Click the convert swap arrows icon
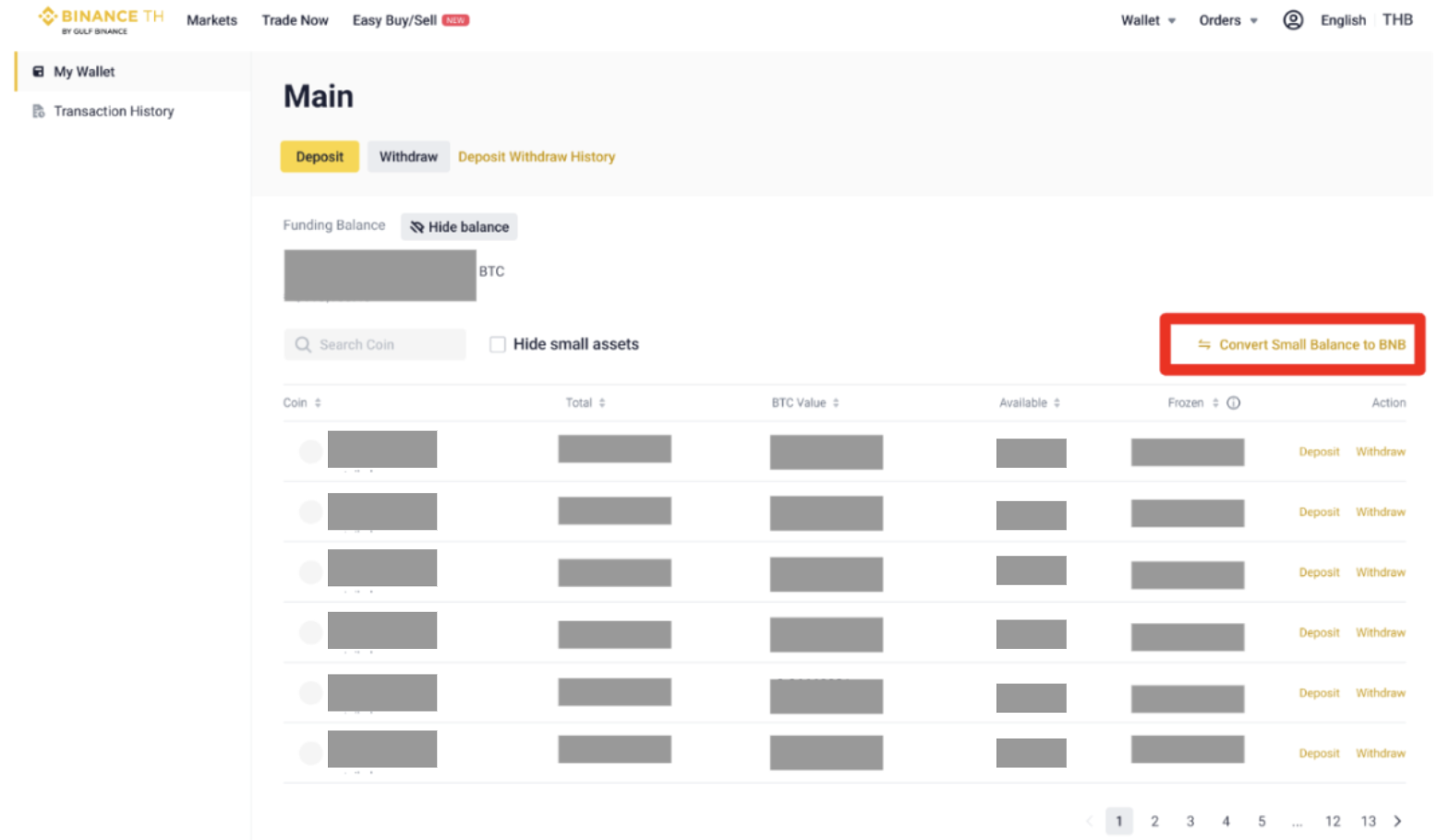Viewport: 1437px width, 840px height. pyautogui.click(x=1203, y=344)
